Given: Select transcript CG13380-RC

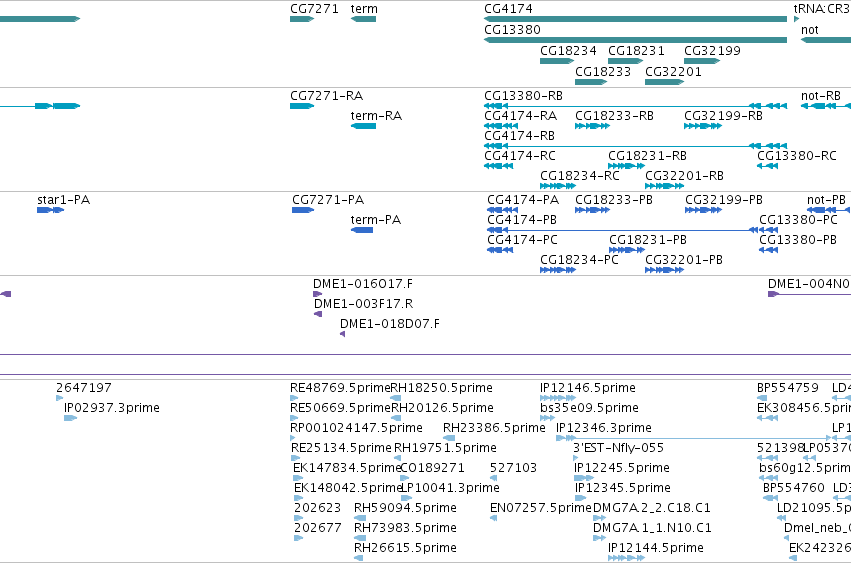Looking at the screenshot, I should 767,166.
